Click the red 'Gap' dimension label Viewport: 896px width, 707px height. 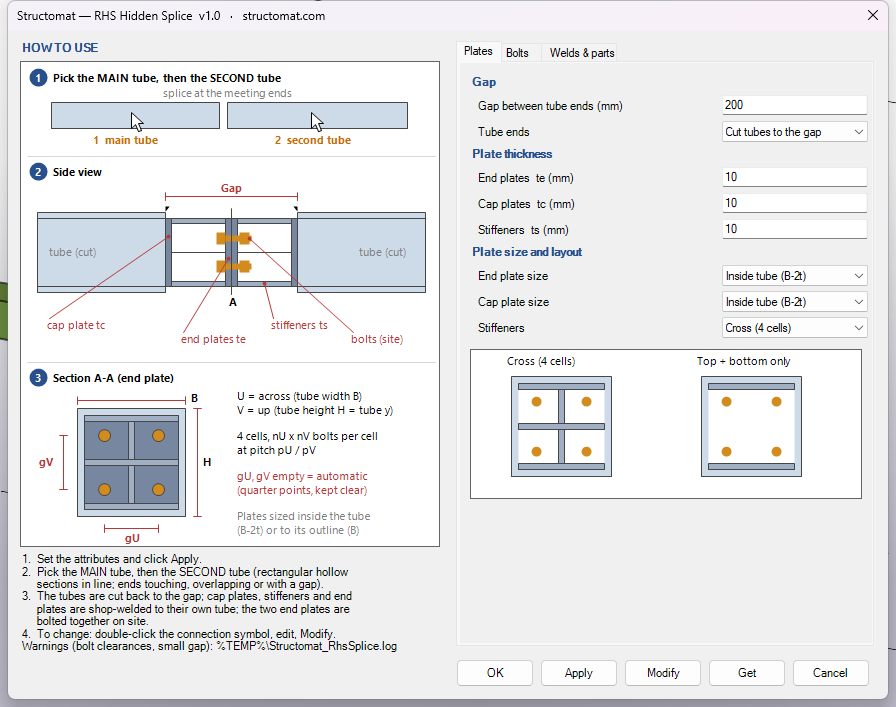click(x=231, y=188)
